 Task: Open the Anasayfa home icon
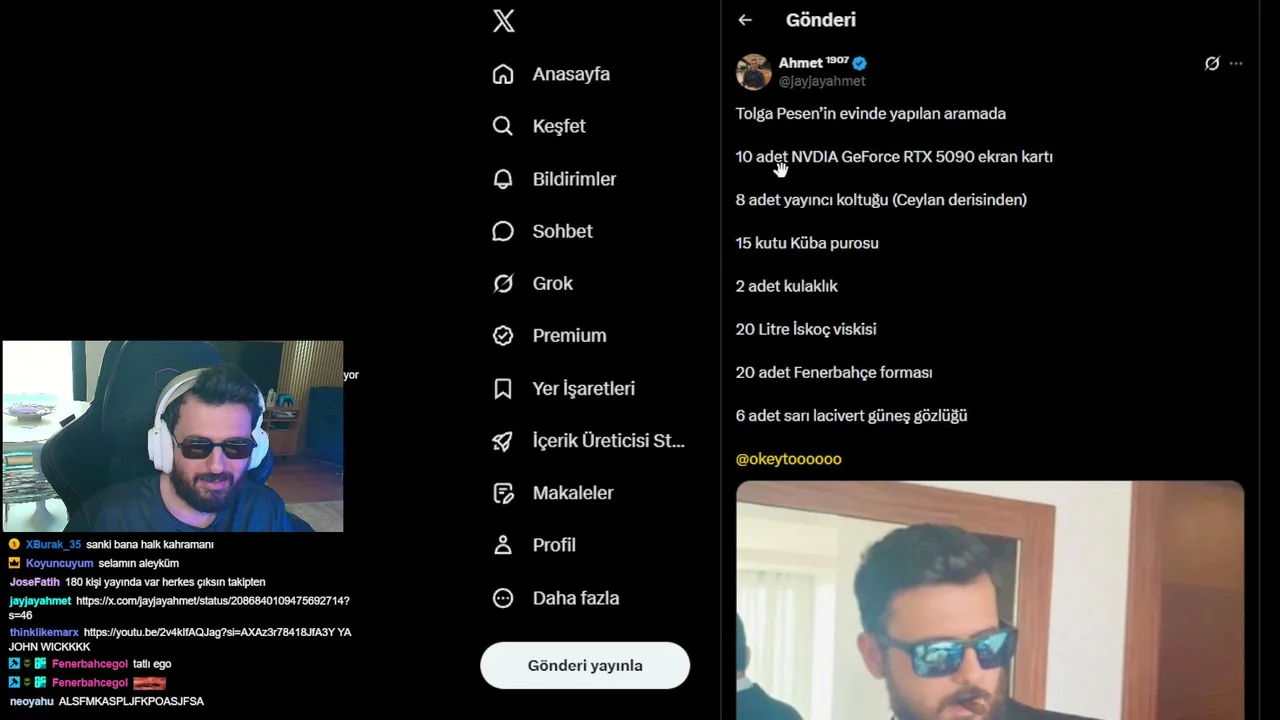[503, 74]
